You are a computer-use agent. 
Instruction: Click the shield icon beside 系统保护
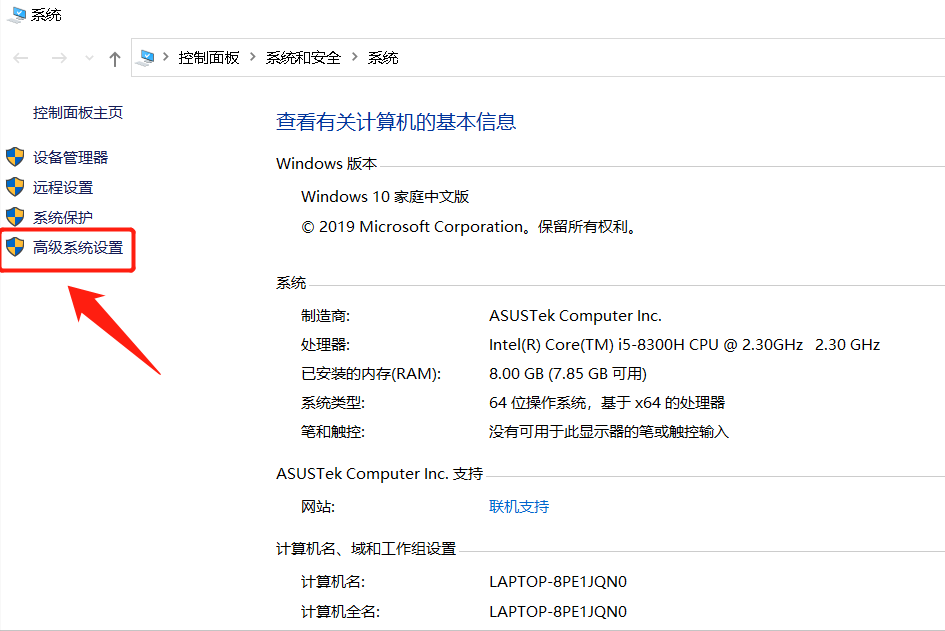click(15, 217)
